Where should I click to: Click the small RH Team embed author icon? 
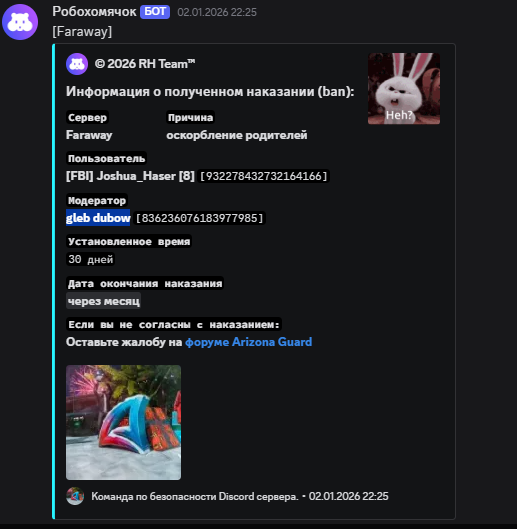pos(77,64)
